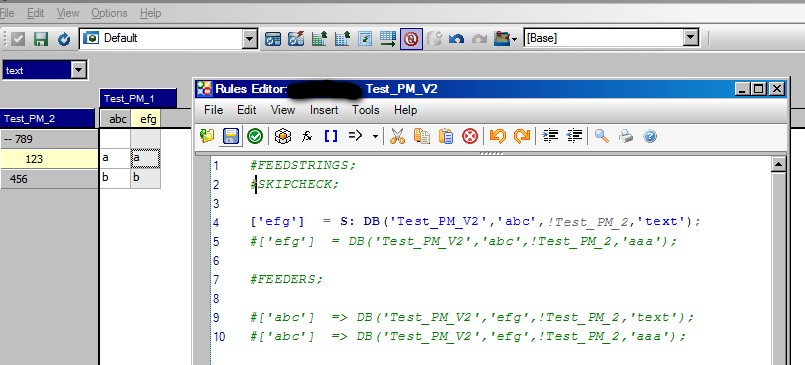Click the Save icon in Rules Editor toolbar
Viewport: 805px width, 365px height.
(x=231, y=136)
